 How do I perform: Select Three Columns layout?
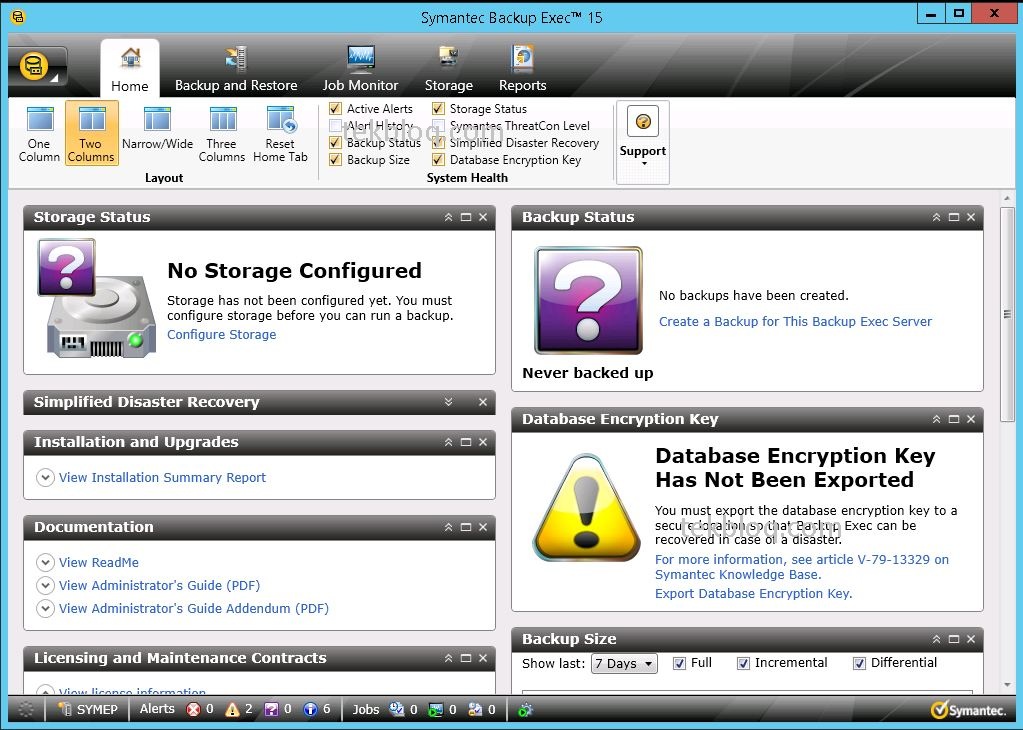(x=222, y=133)
